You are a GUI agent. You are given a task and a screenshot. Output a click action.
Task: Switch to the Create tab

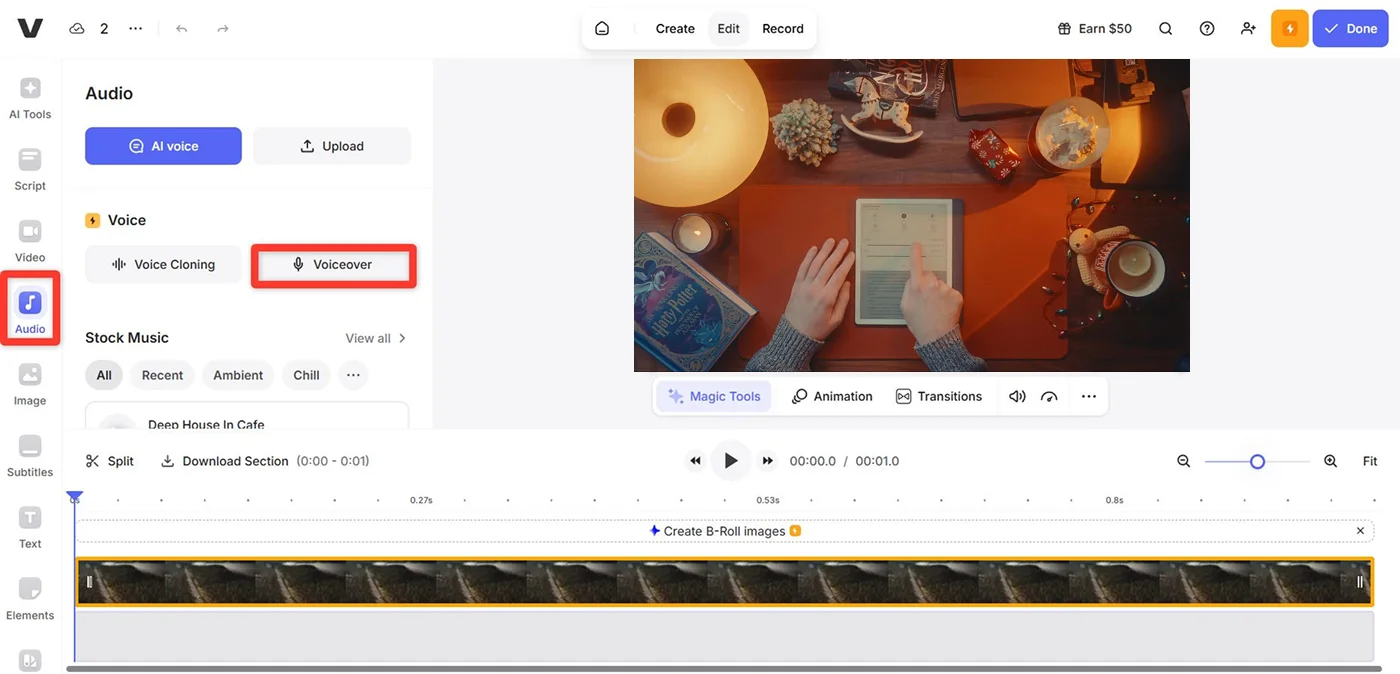[675, 29]
